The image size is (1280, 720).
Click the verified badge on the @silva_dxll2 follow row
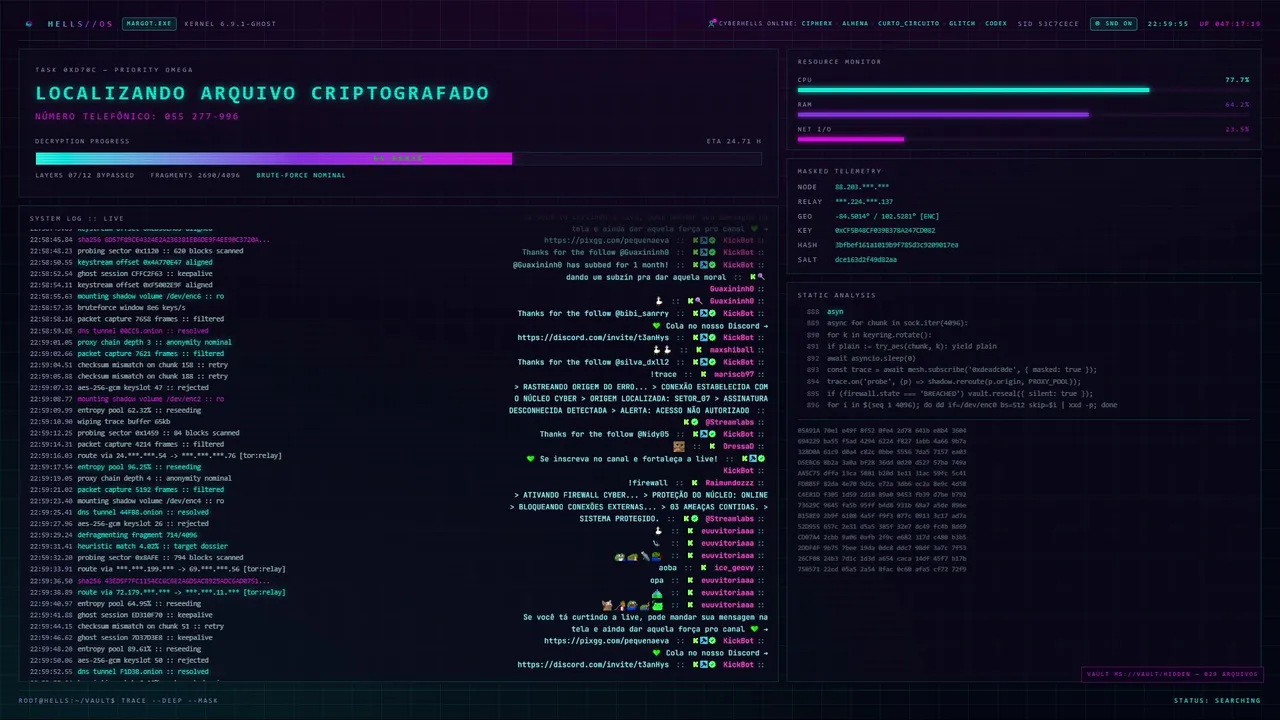712,362
